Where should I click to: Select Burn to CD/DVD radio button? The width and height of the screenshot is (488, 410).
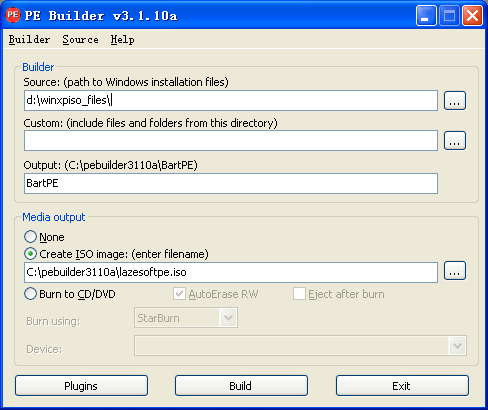pyautogui.click(x=30, y=294)
